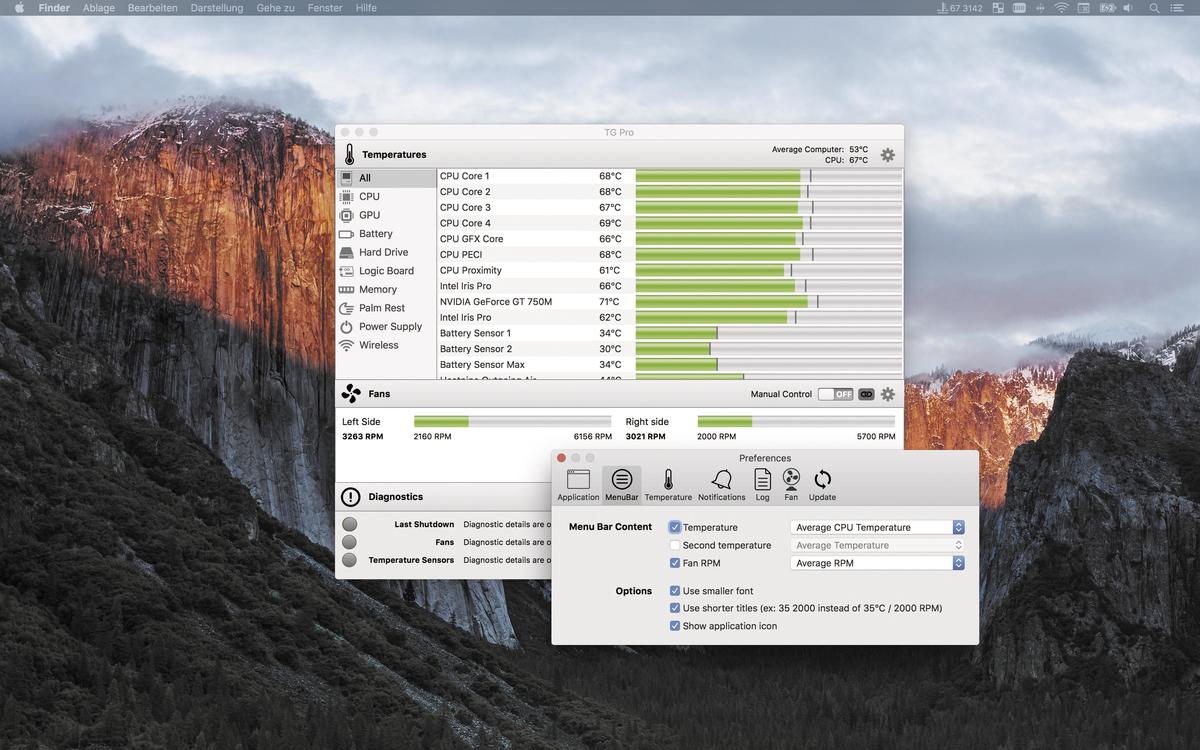Open the Temperatures section gear settings
The image size is (1200, 750).
887,155
